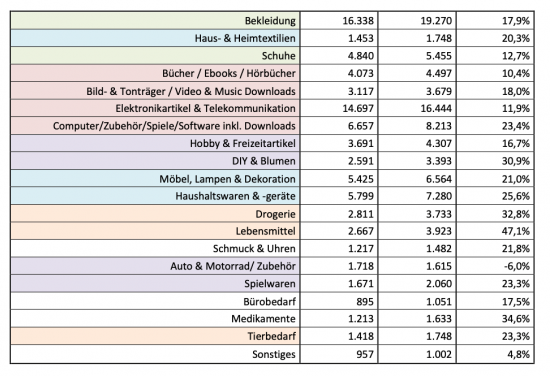Select the Lebensmittel label
Screen dimensions: 550x376
(266, 231)
